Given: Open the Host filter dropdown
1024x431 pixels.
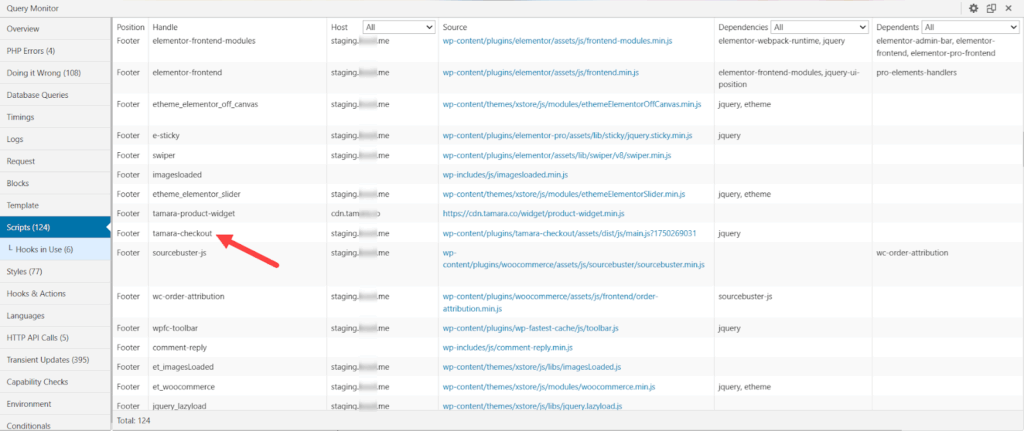Looking at the screenshot, I should click(x=398, y=27).
